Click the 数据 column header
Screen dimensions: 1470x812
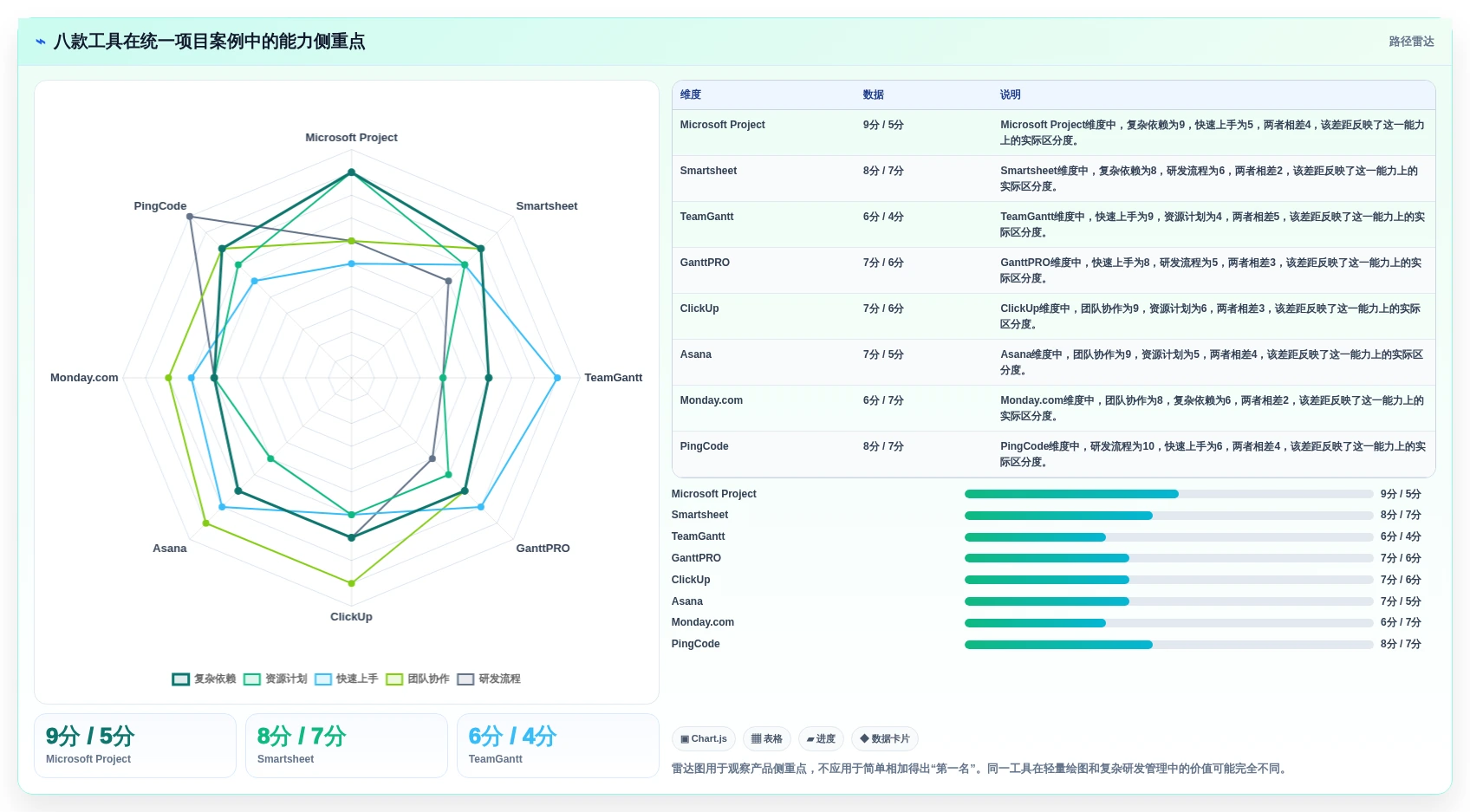pos(874,94)
